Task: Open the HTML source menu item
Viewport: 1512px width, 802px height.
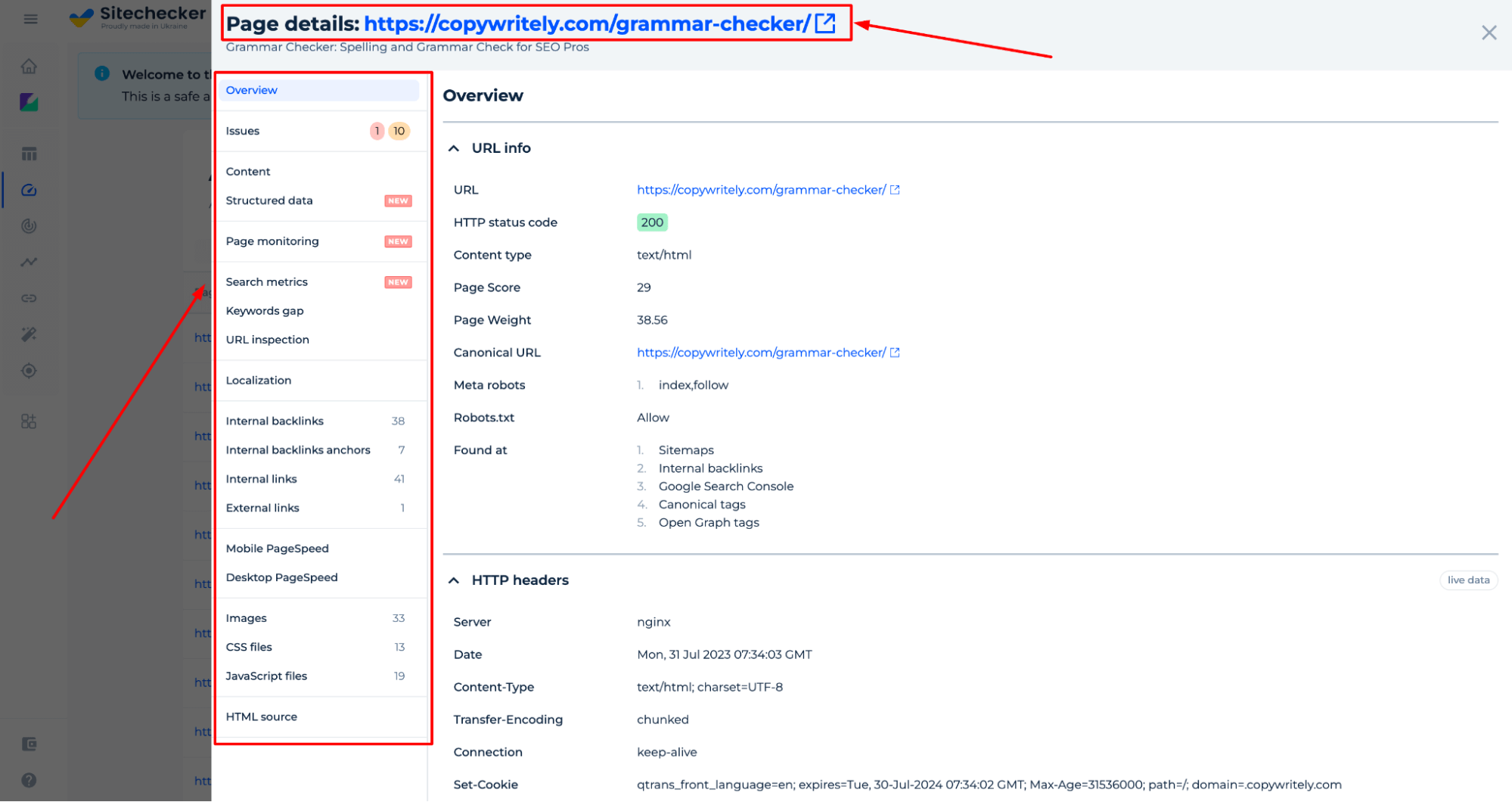Action: [319, 717]
